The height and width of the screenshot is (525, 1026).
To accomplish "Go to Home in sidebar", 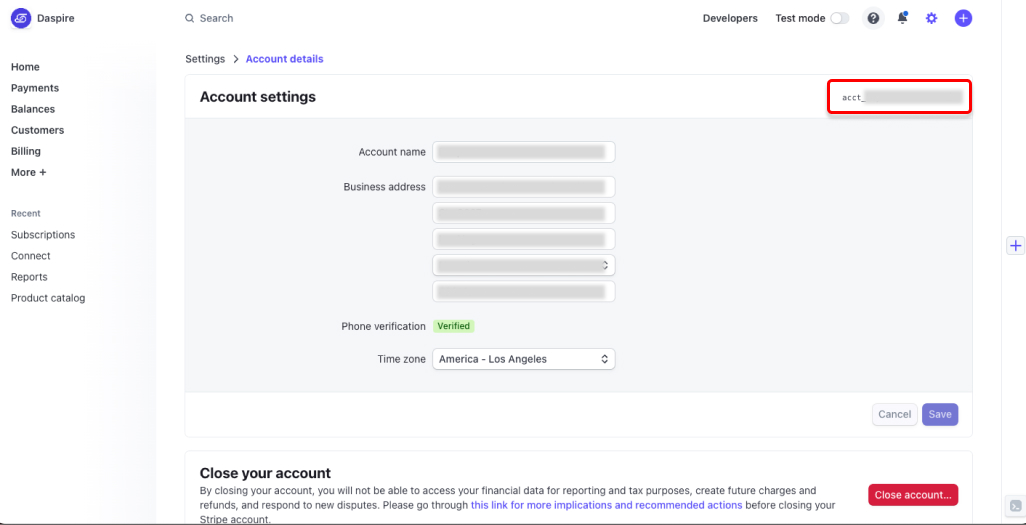I will [25, 67].
